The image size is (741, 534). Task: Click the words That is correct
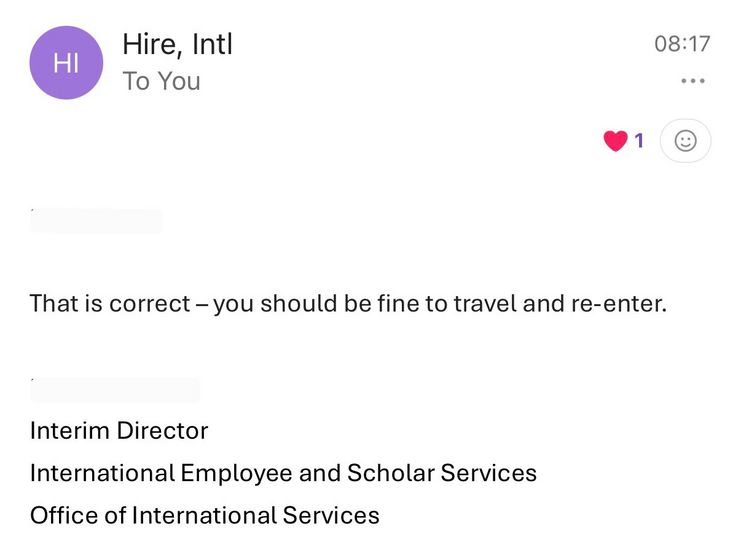click(x=108, y=303)
